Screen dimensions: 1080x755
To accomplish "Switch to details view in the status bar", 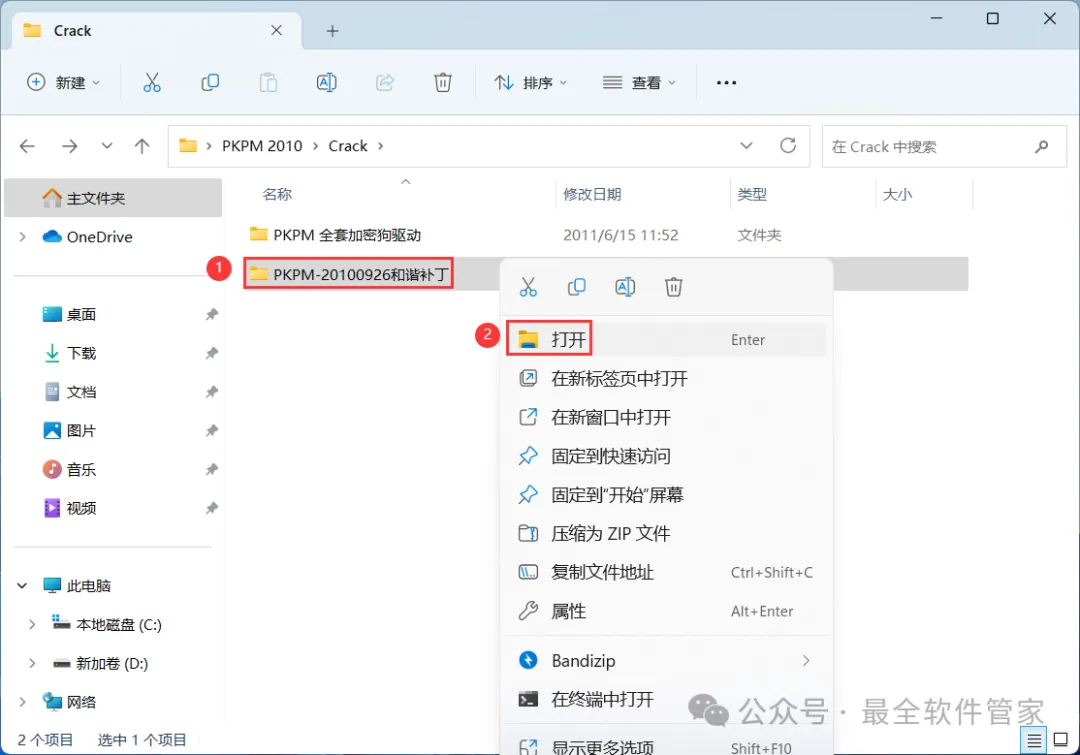I will click(1034, 741).
